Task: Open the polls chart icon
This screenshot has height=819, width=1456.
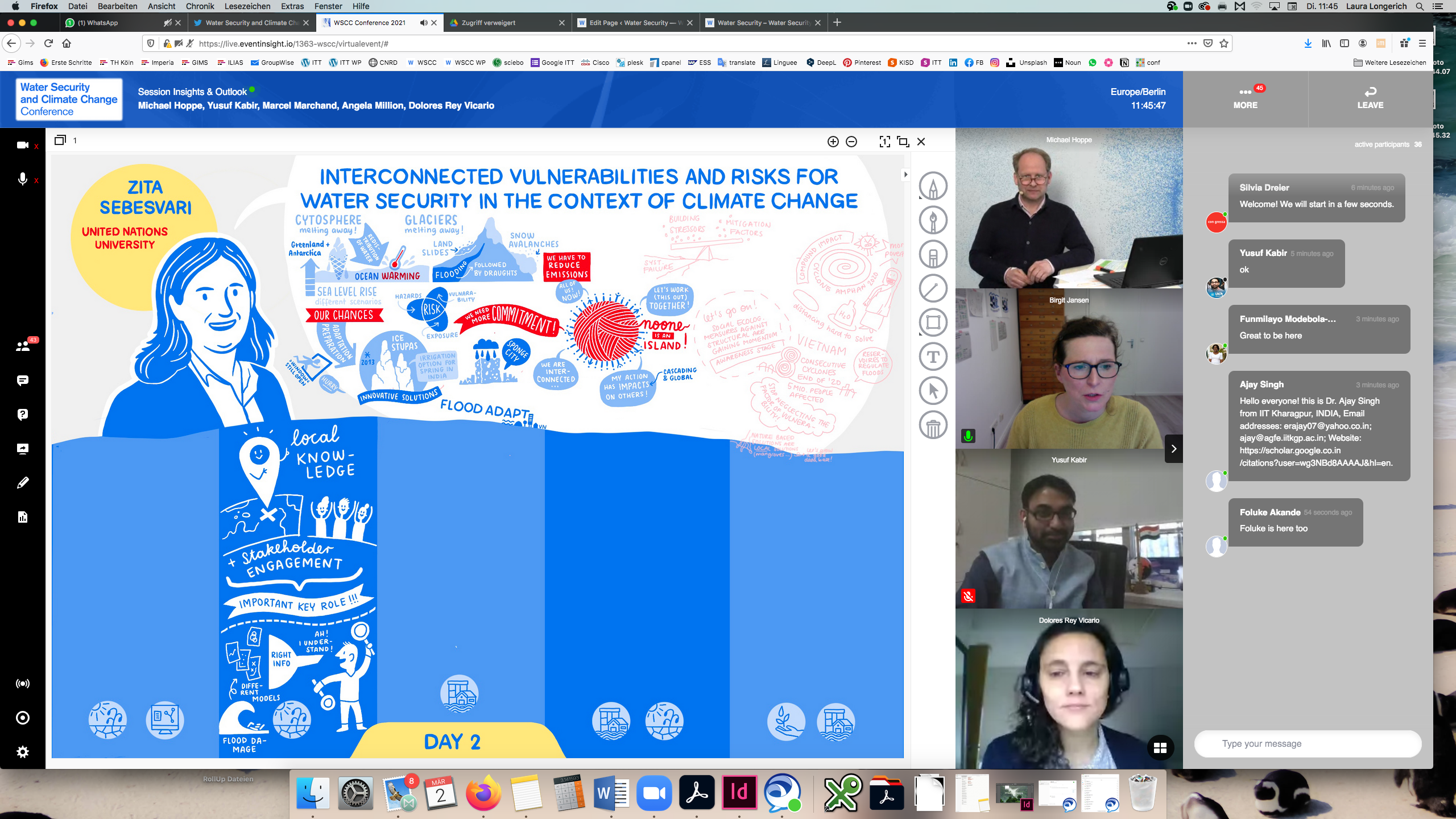Action: [x=23, y=516]
